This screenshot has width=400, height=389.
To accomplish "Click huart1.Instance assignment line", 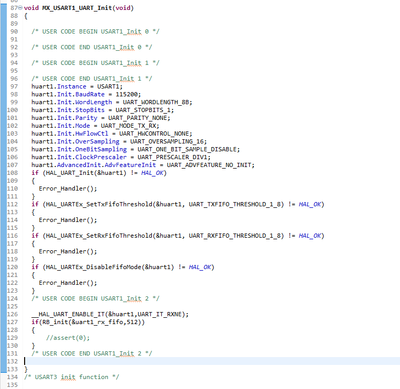I will coord(77,87).
